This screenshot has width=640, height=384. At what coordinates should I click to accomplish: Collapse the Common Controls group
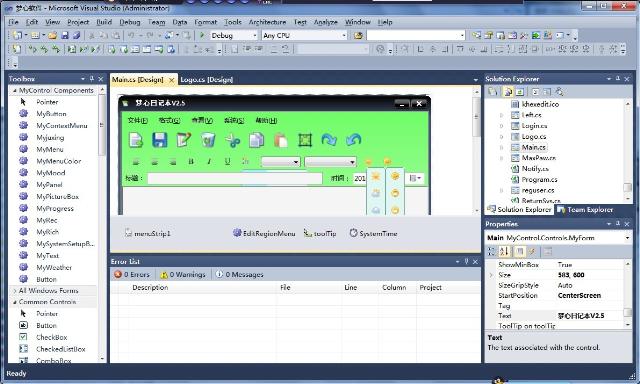(15, 302)
